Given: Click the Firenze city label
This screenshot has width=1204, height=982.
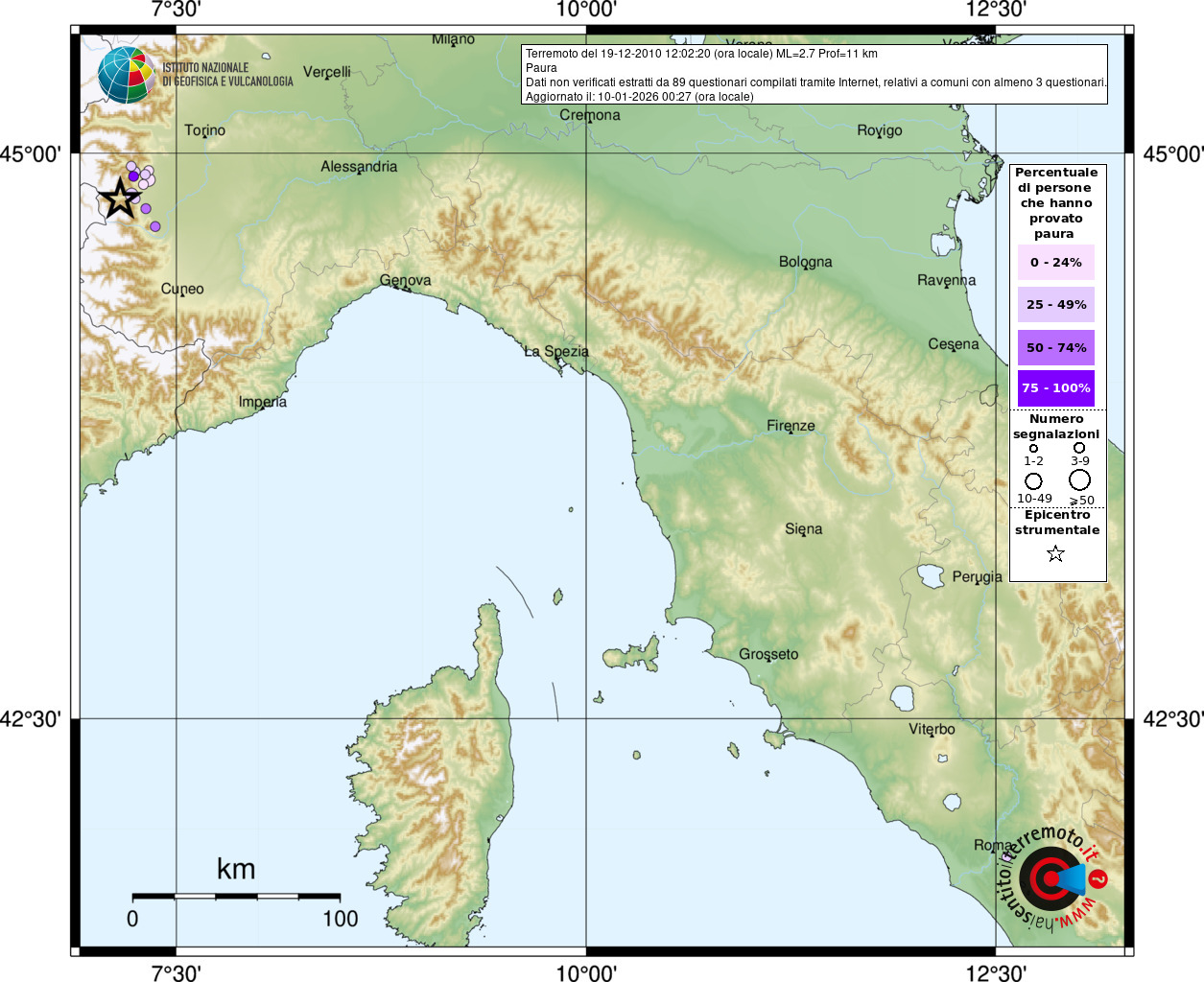Looking at the screenshot, I should coord(791,426).
